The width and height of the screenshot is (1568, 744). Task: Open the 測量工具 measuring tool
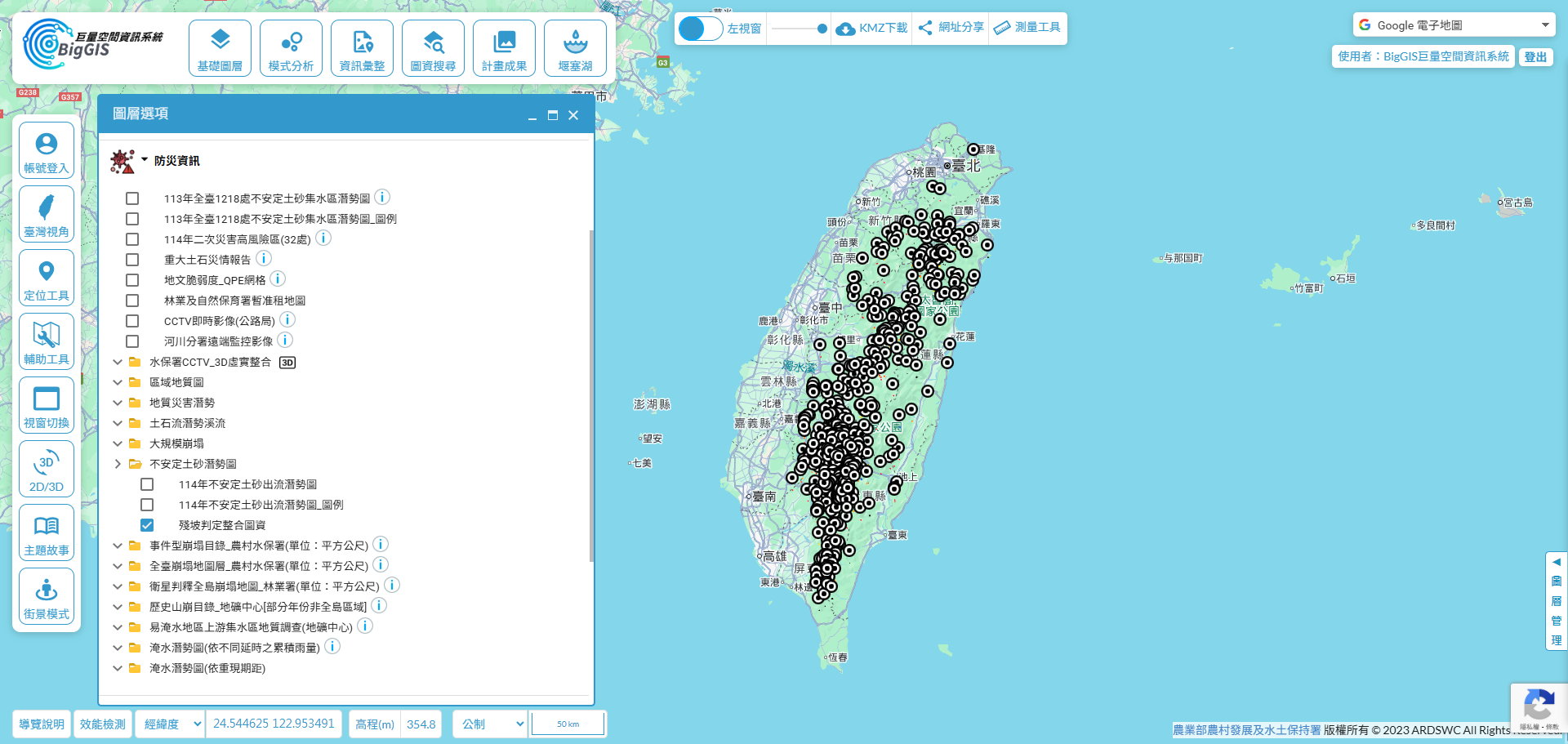pos(1027,28)
